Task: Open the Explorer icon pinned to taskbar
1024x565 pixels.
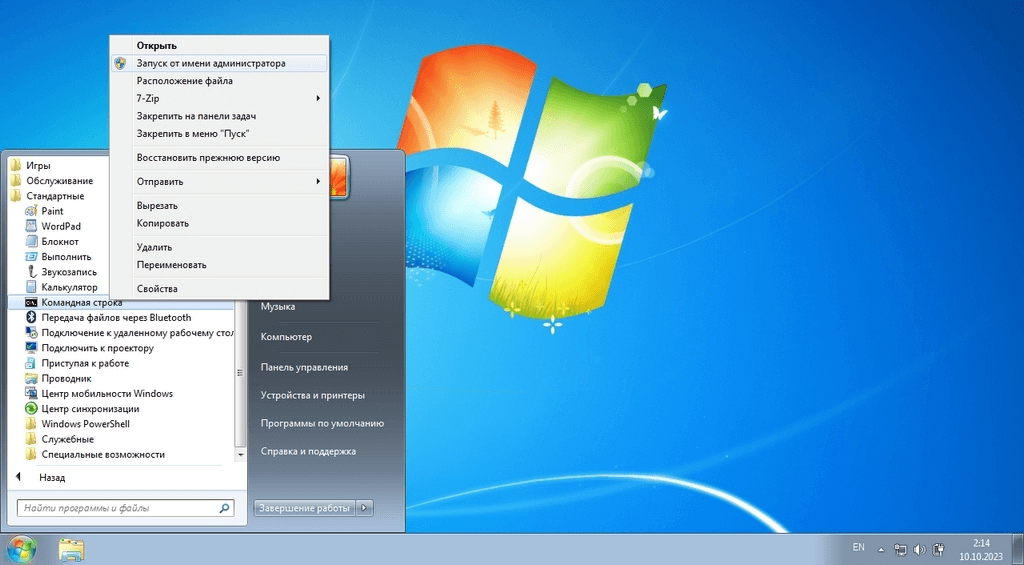Action: [x=71, y=549]
